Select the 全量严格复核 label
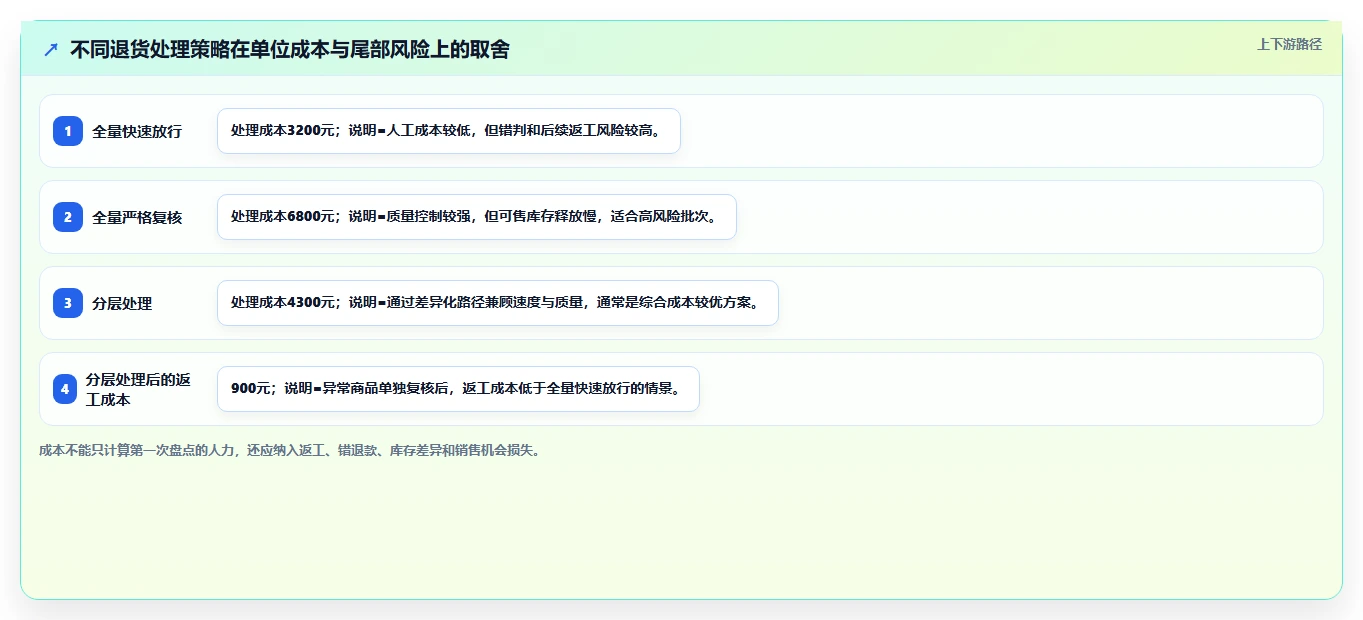The width and height of the screenshot is (1363, 620). coord(137,217)
